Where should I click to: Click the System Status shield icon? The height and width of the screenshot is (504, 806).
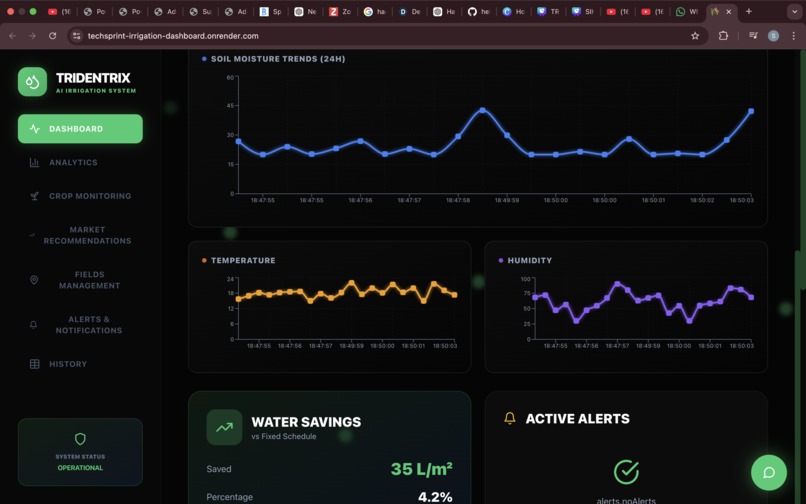coord(80,439)
